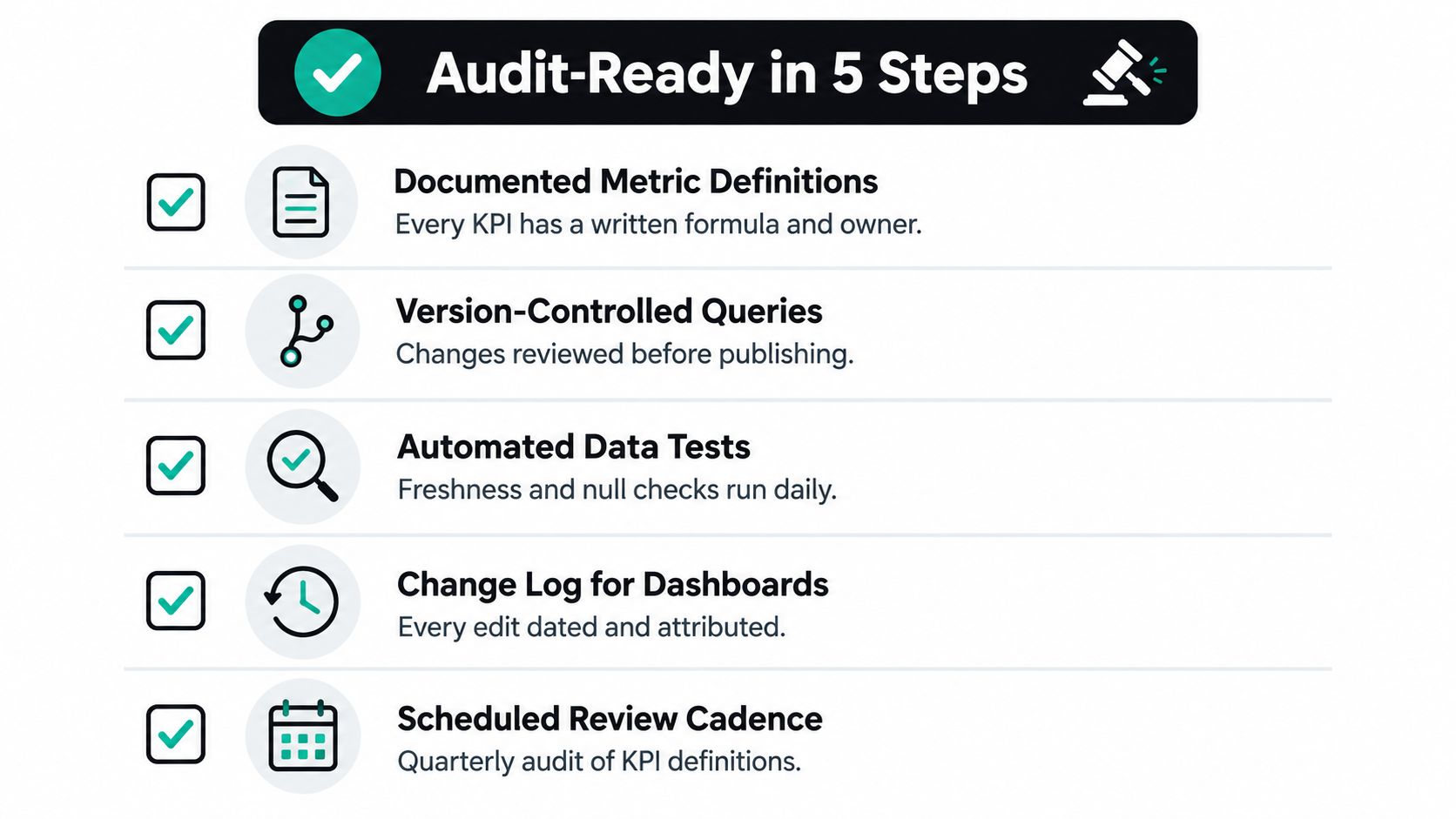Click "Every KPI has a written formula and owner."
This screenshot has width=1456, height=819.
coord(658,224)
